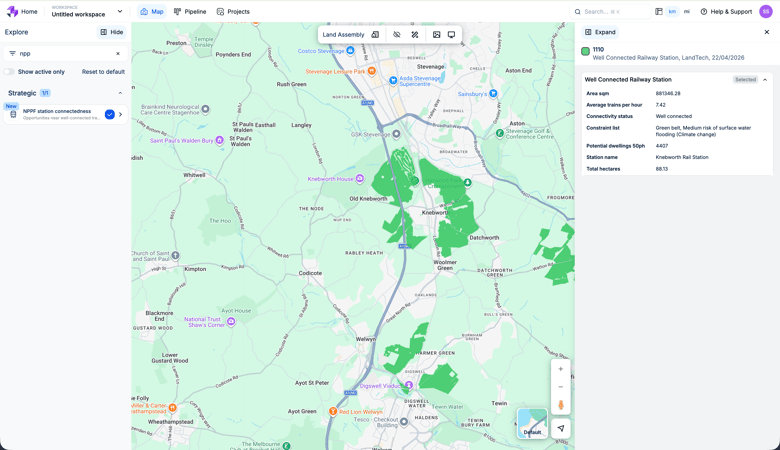This screenshot has height=450, width=780.
Task: Click the Saint Paul's Walden Bury pin
Action: pyautogui.click(x=219, y=141)
